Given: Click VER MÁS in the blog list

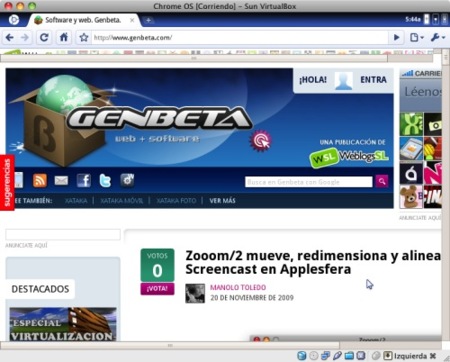Looking at the screenshot, I should [222, 201].
